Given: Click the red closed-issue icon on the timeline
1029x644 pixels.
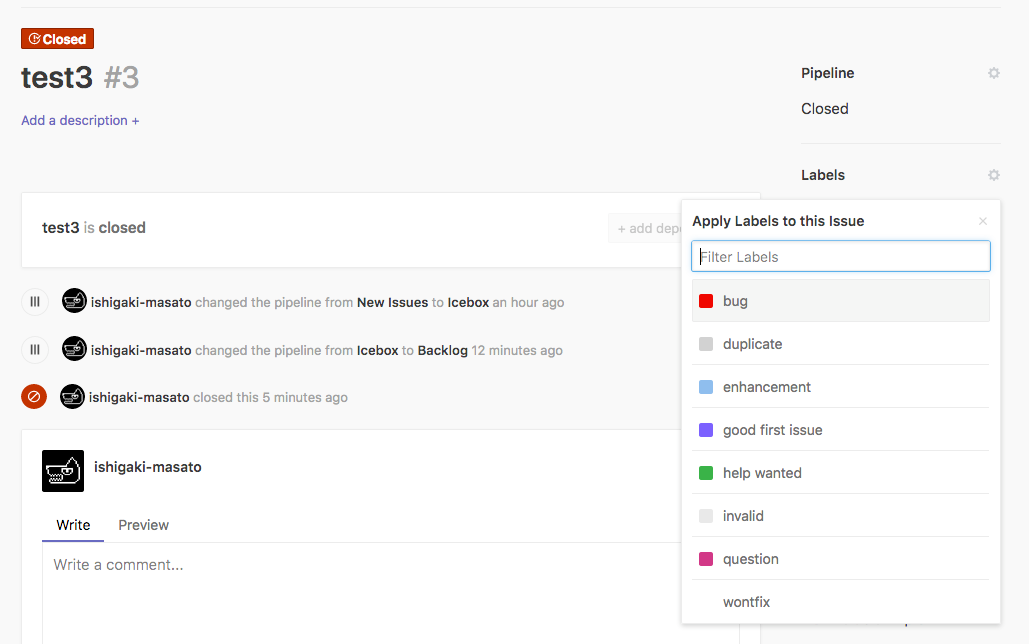Looking at the screenshot, I should pyautogui.click(x=33, y=396).
